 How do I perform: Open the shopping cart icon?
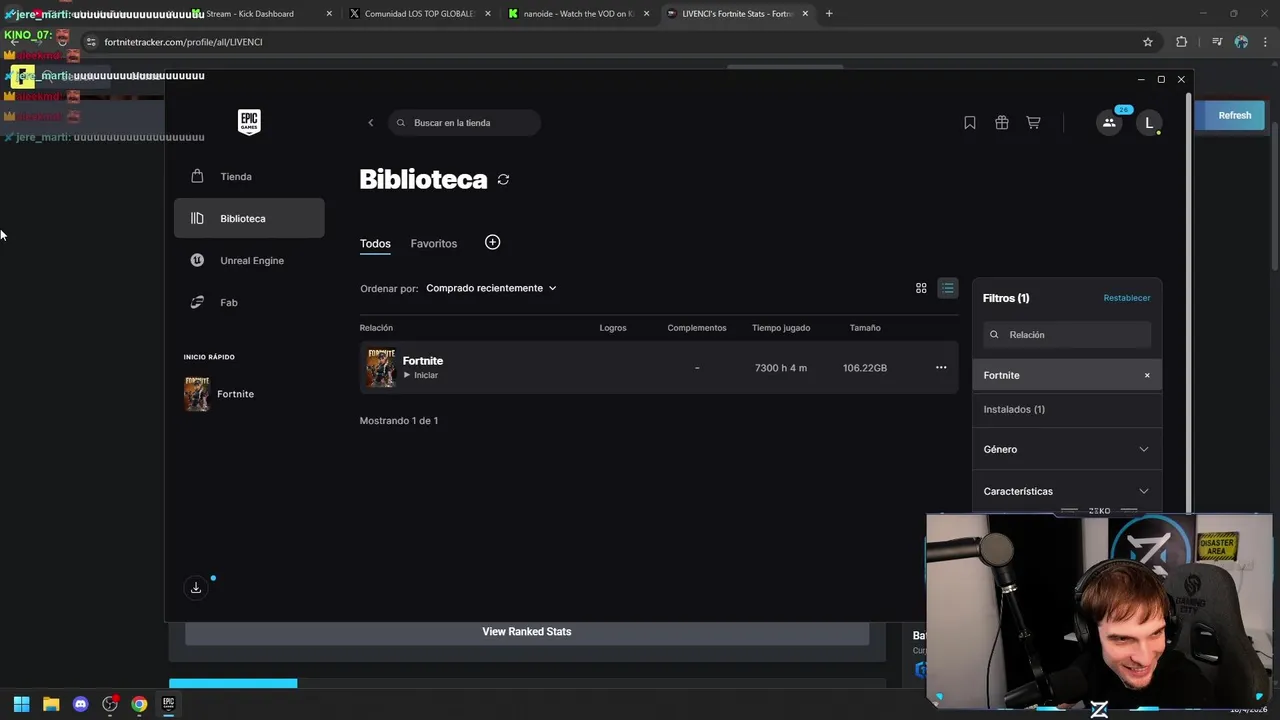coord(1033,123)
